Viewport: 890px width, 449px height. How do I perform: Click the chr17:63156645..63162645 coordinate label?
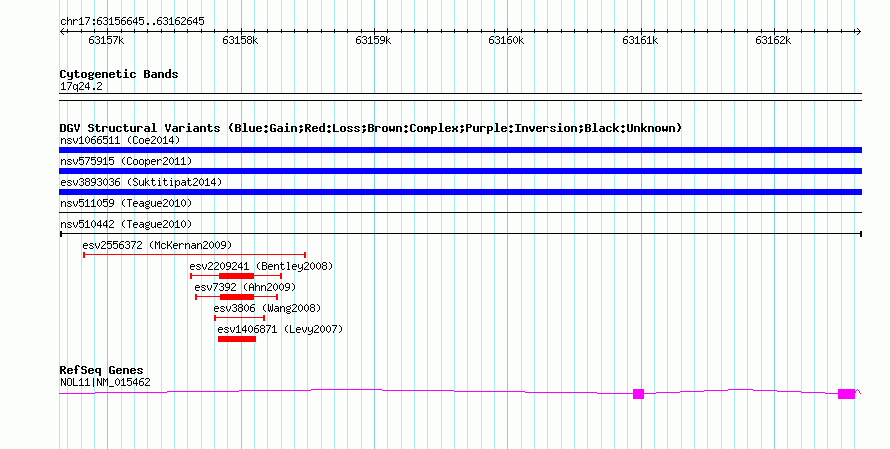click(x=132, y=22)
